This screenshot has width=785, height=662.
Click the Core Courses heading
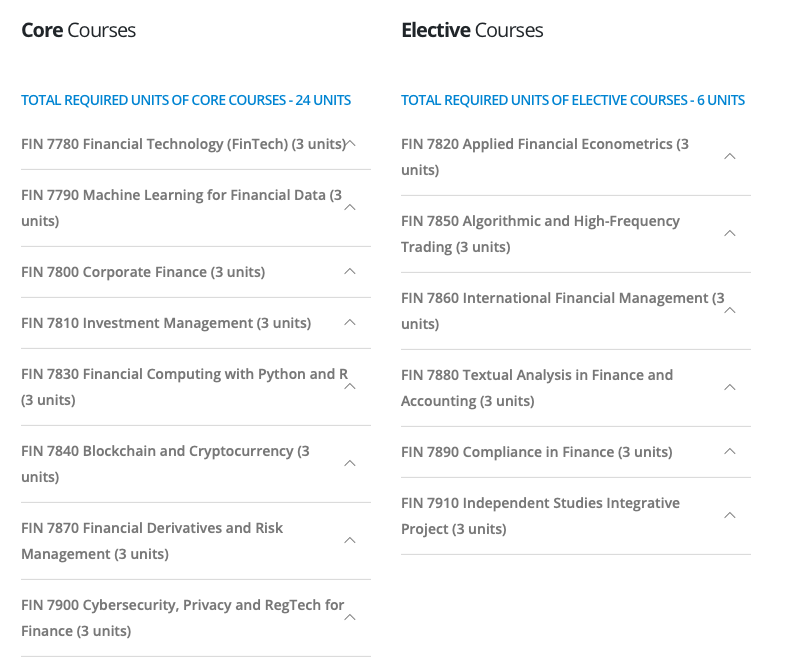pyautogui.click(x=78, y=30)
